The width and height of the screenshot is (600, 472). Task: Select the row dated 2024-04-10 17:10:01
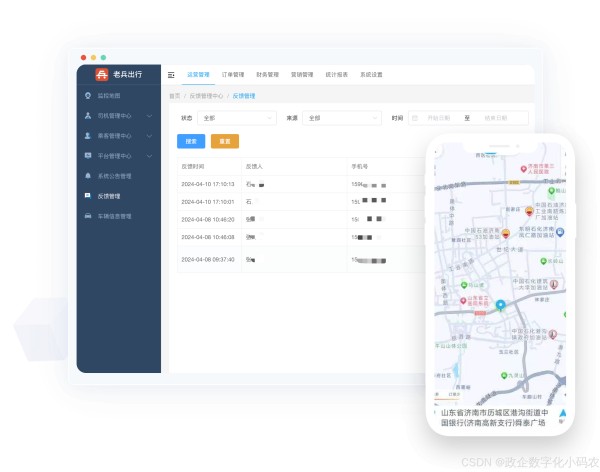pyautogui.click(x=302, y=202)
